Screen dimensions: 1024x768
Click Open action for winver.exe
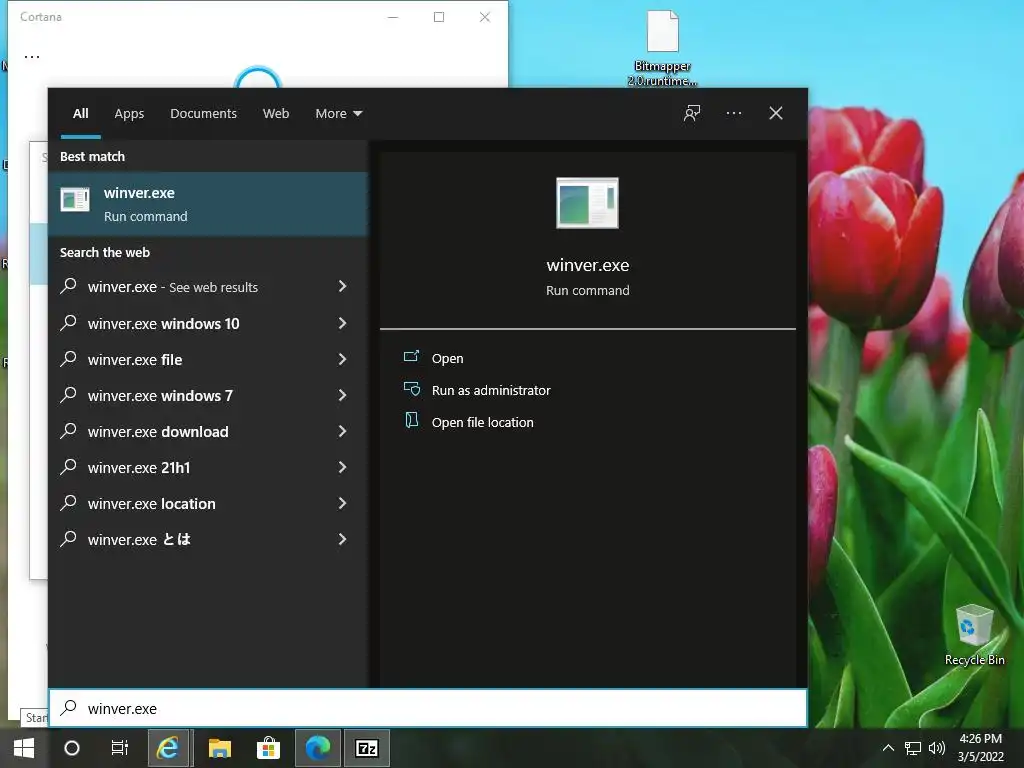click(x=447, y=359)
